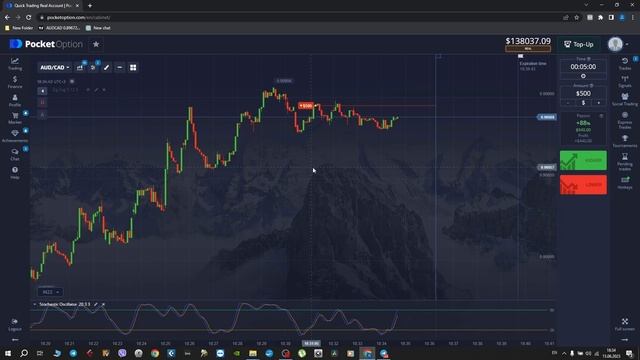The image size is (640, 360).
Task: Click the open $500 trade marker on chart
Action: pyautogui.click(x=306, y=106)
